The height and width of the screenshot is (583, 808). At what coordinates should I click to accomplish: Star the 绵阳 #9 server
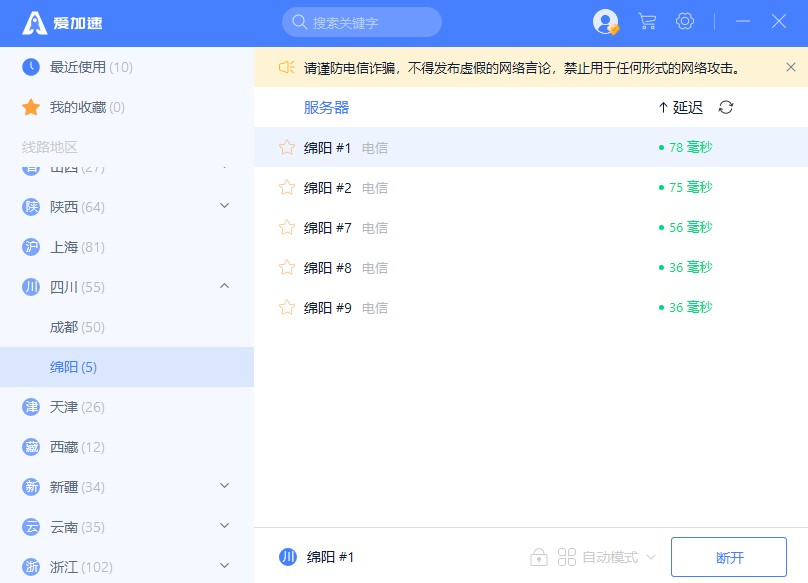(287, 308)
